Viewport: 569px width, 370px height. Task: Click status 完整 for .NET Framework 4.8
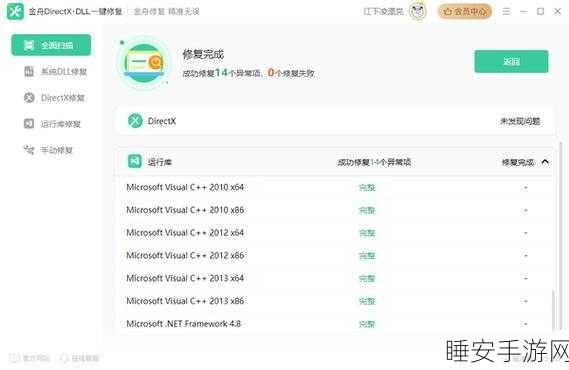(367, 324)
